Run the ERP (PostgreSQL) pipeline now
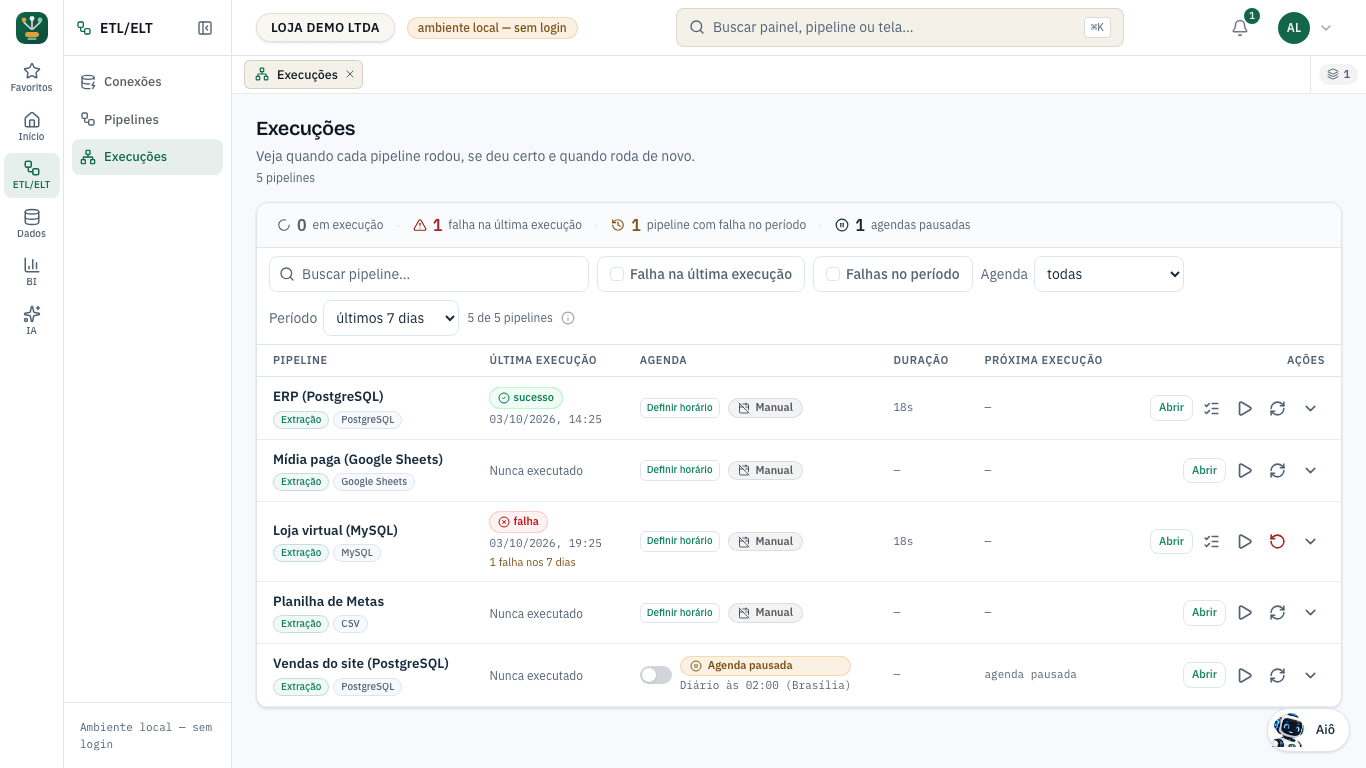This screenshot has height=768, width=1366. pos(1245,408)
